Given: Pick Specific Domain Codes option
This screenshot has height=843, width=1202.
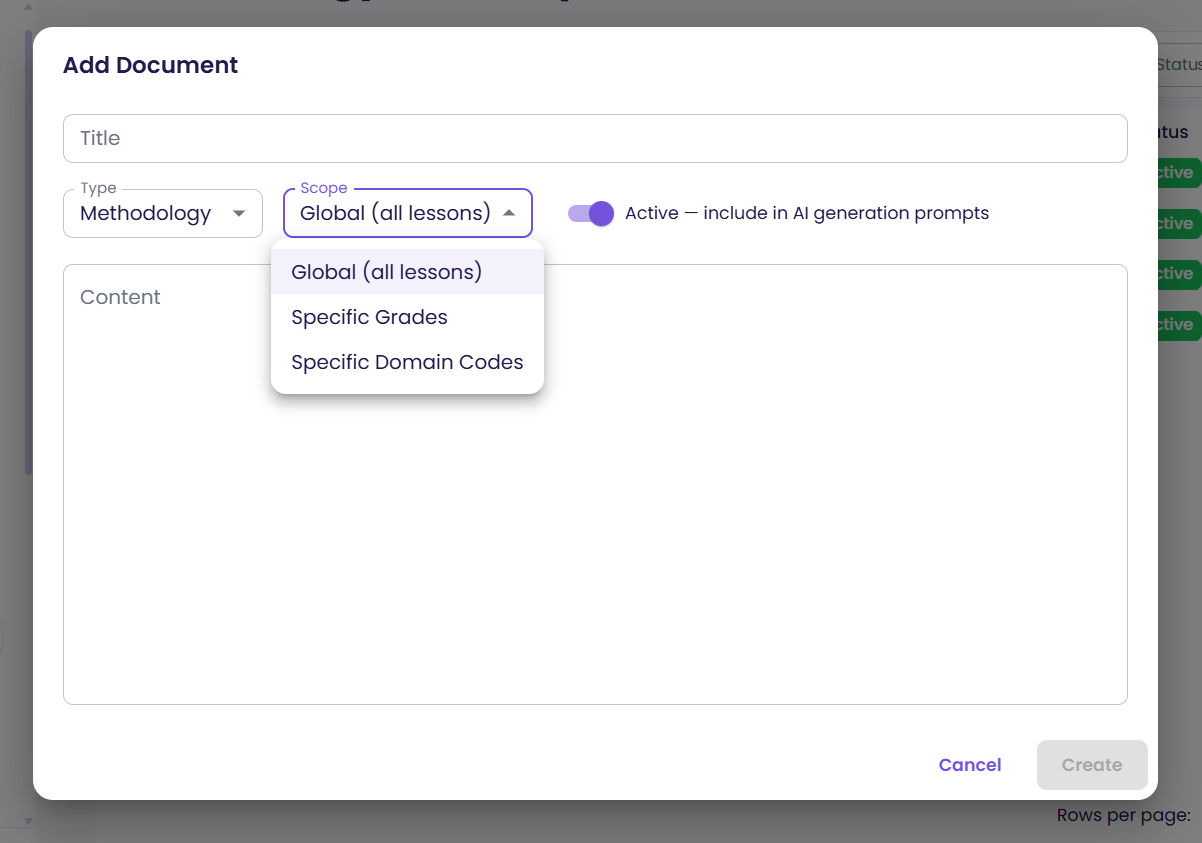Looking at the screenshot, I should (x=407, y=362).
